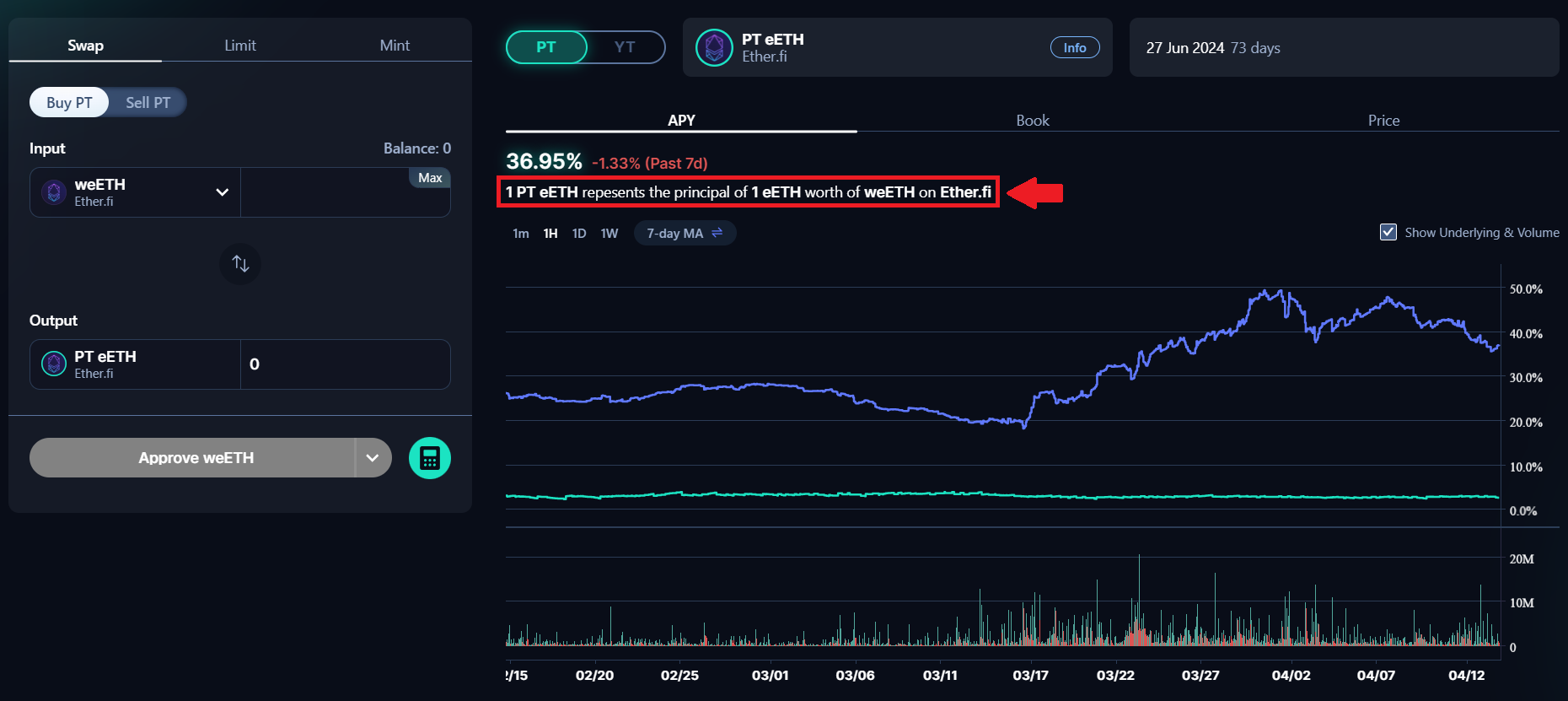1568x701 pixels.
Task: Switch to YT token toggle
Action: tap(624, 47)
